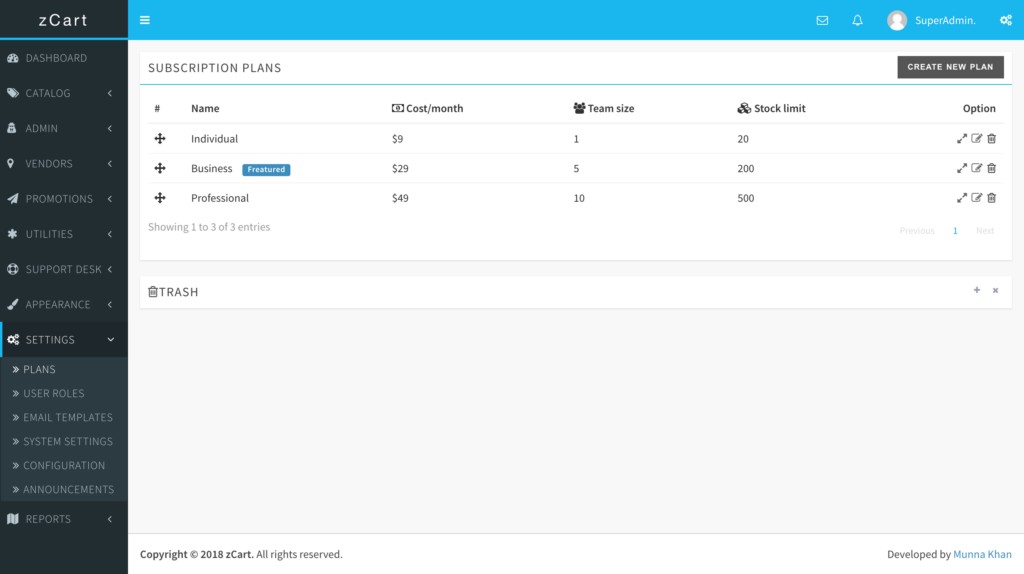This screenshot has width=1024, height=574.
Task: Click the hamburger menu icon in top bar
Action: (145, 20)
